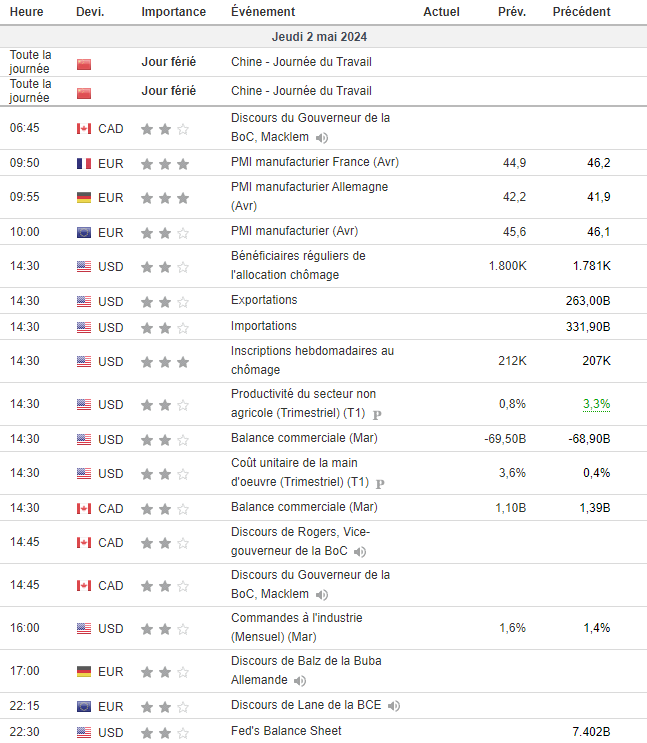
Task: Open the 'Exportations' event link
Action: (x=264, y=300)
